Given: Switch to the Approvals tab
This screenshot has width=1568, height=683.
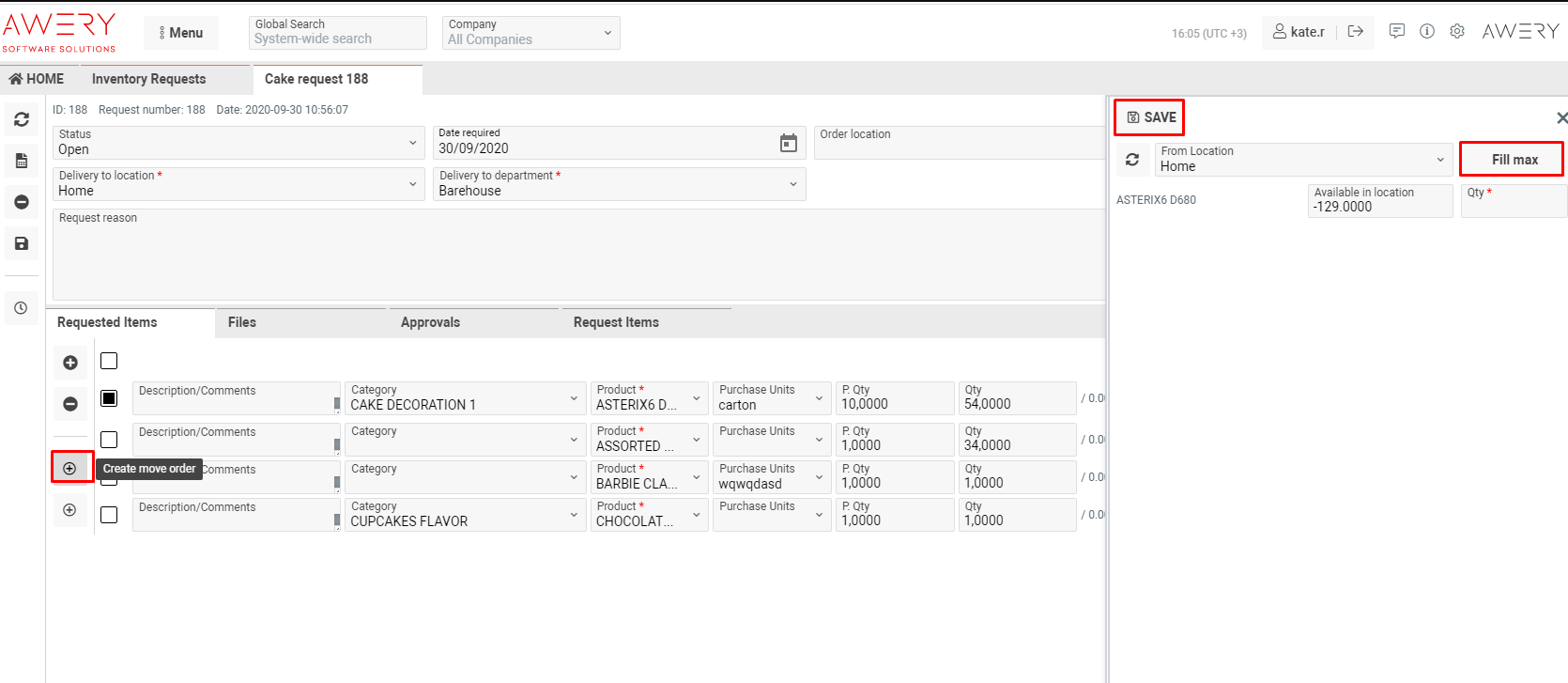Looking at the screenshot, I should tap(430, 322).
